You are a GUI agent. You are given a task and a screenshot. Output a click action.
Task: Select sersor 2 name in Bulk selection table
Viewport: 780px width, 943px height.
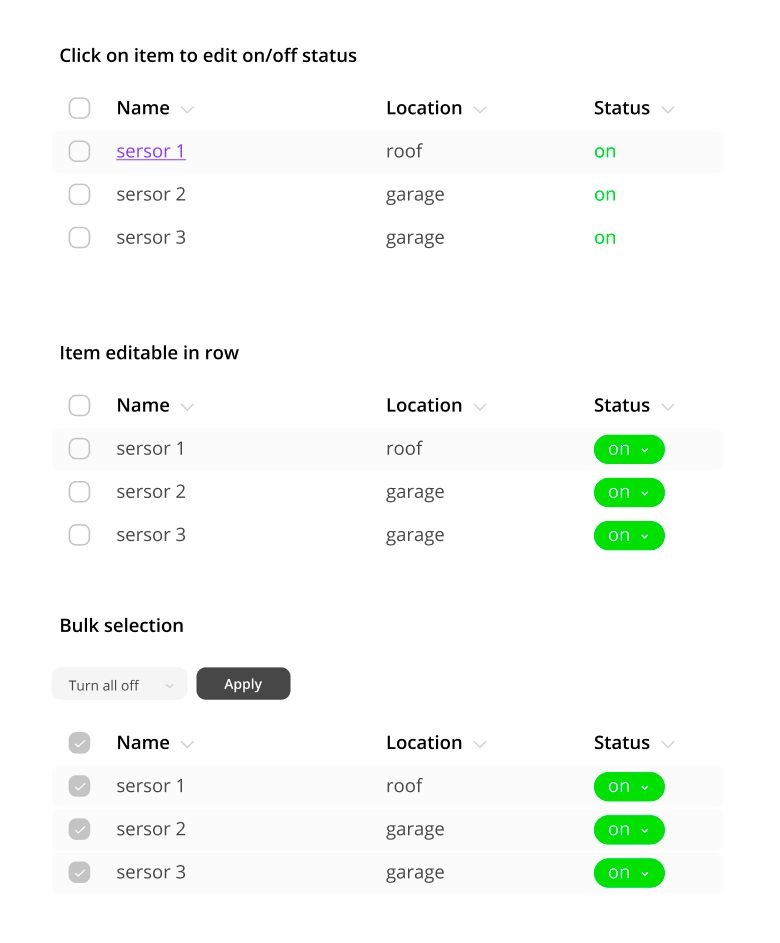click(151, 829)
